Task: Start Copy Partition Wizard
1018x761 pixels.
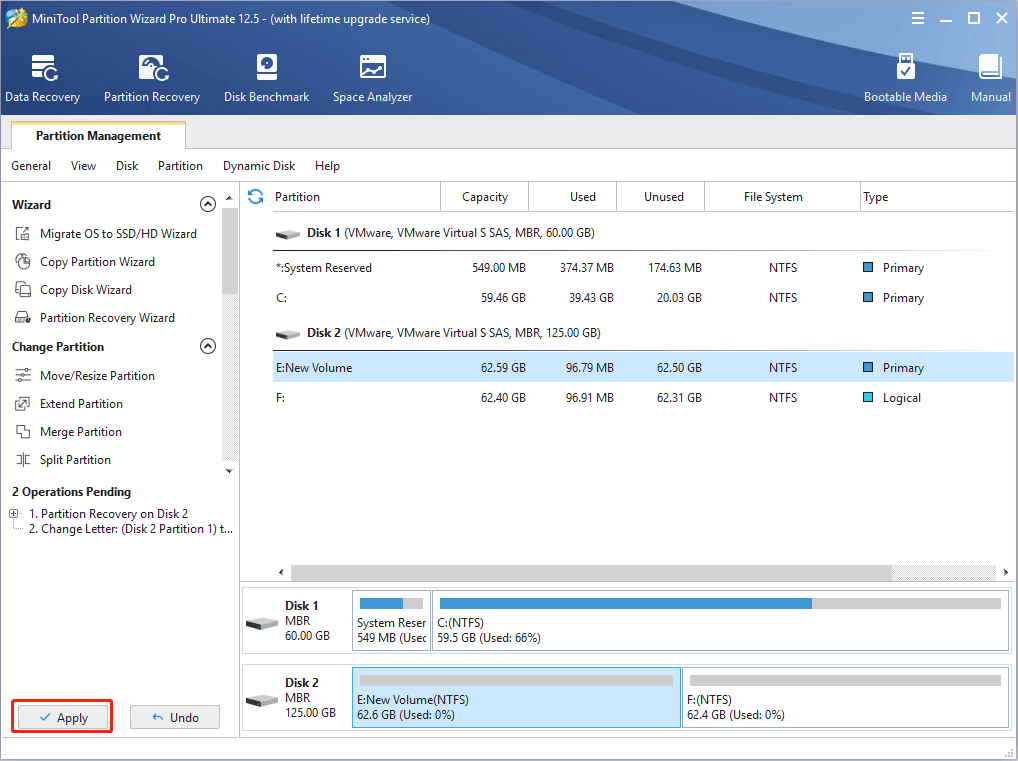Action: (97, 262)
